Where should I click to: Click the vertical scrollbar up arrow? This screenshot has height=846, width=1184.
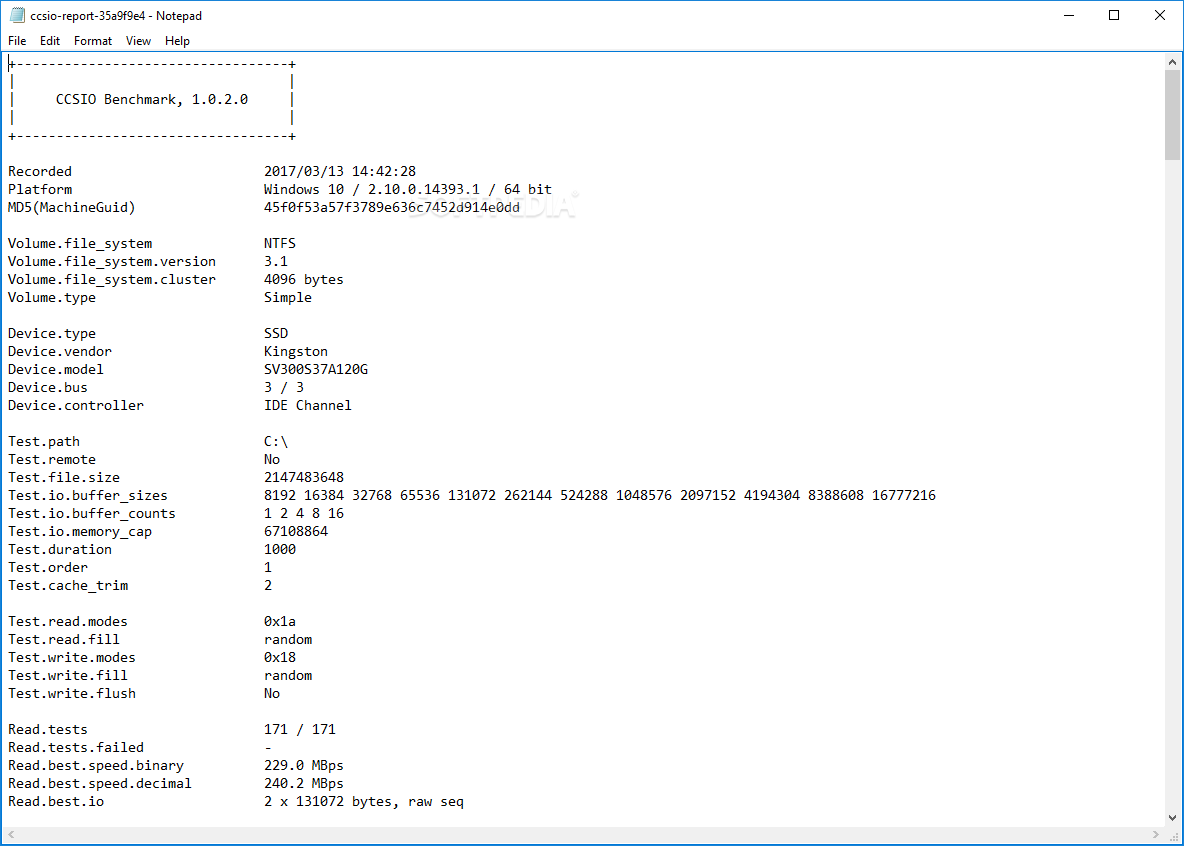[1172, 62]
